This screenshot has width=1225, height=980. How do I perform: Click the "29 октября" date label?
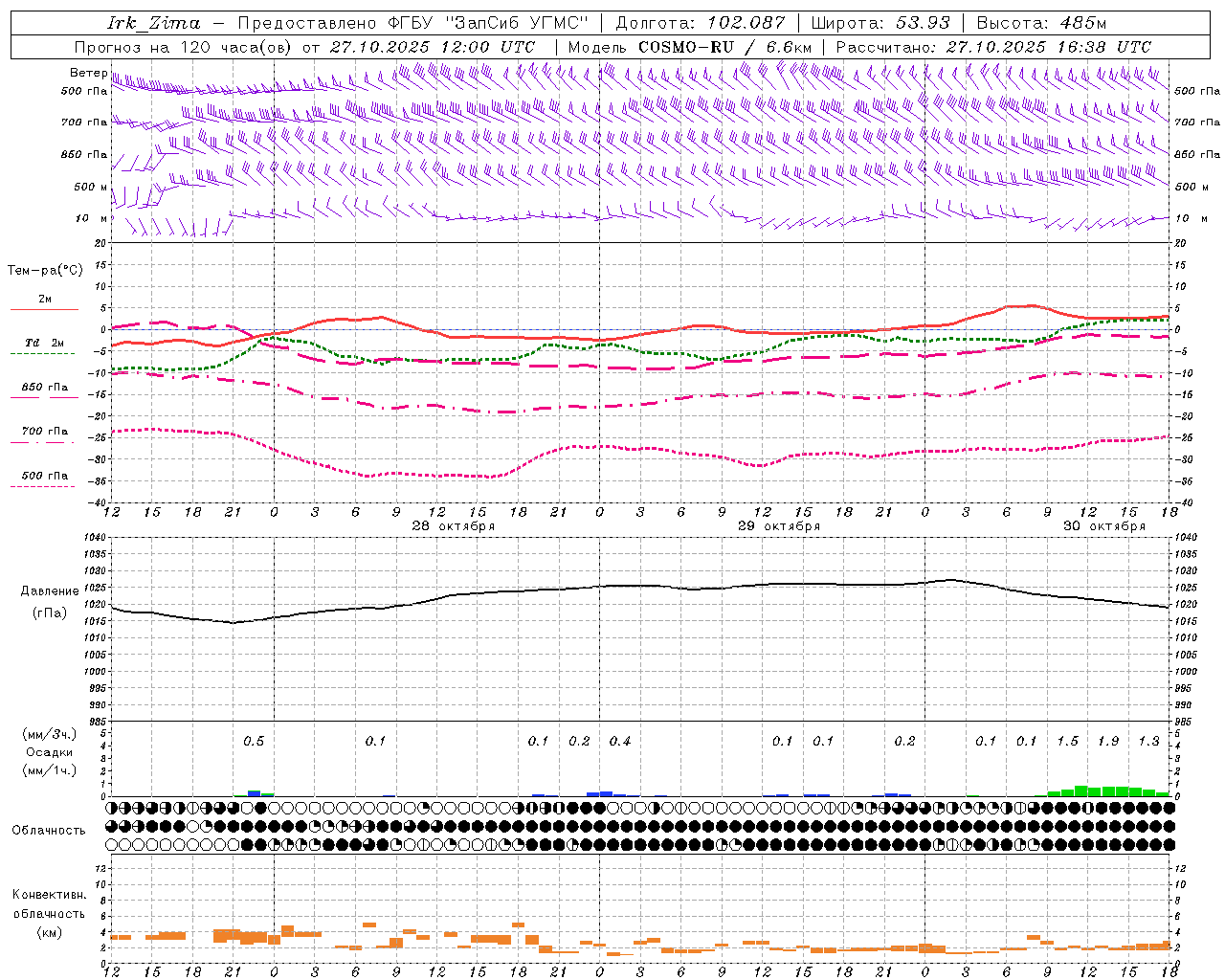779,526
